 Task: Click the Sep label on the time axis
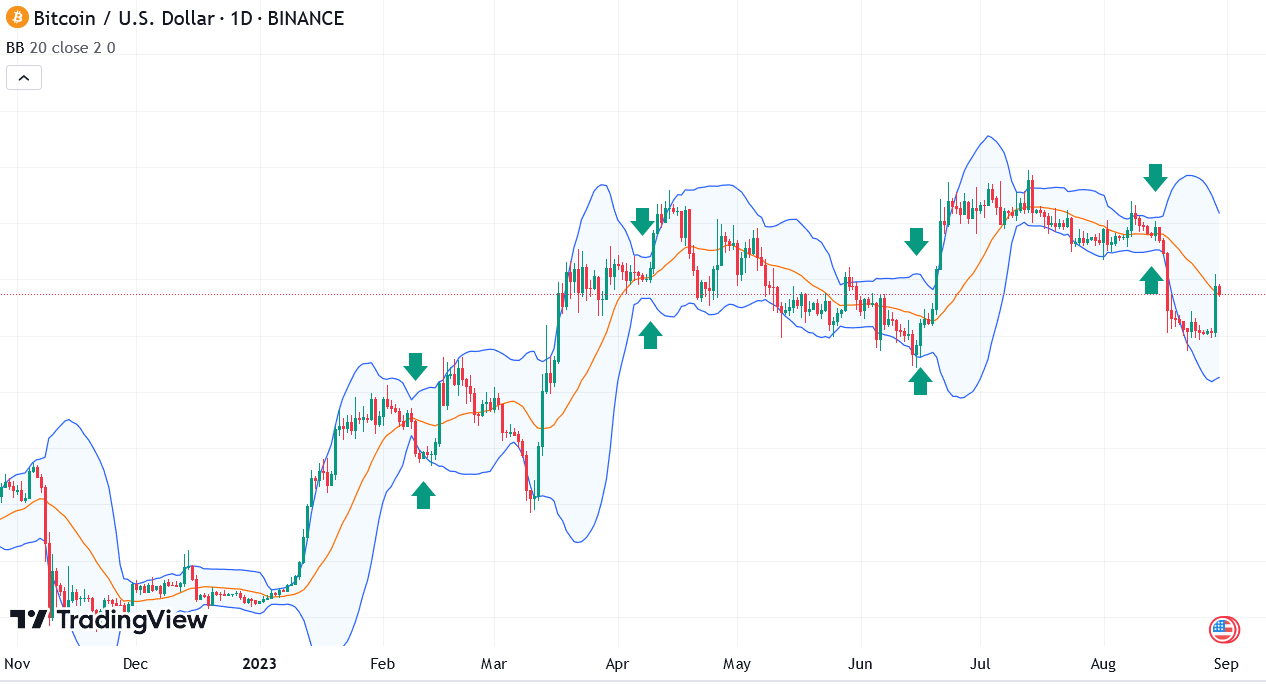tap(1225, 663)
